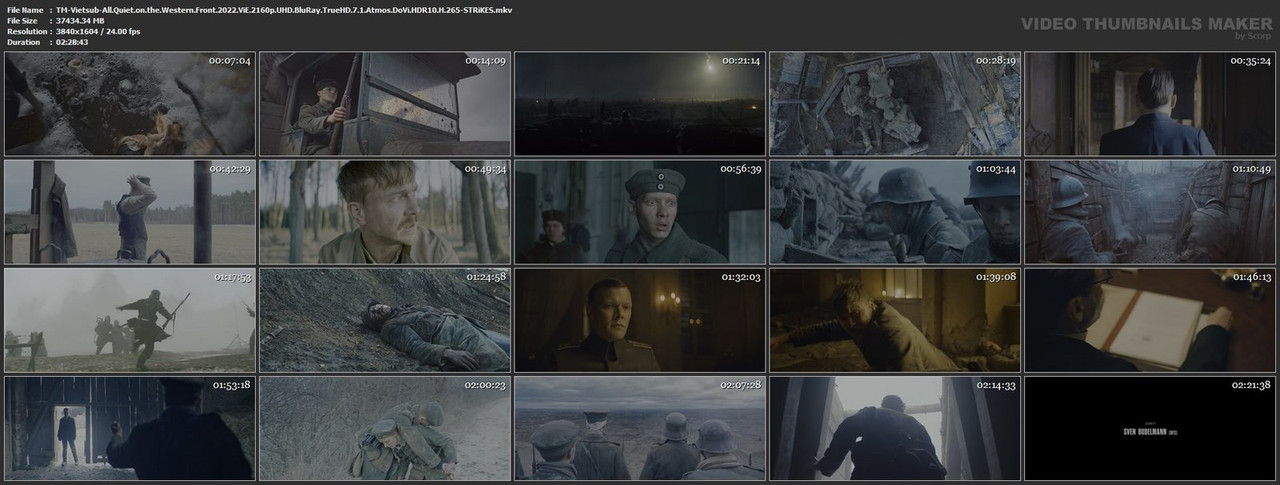
Task: Click the Resolution label
Action: 25,31
